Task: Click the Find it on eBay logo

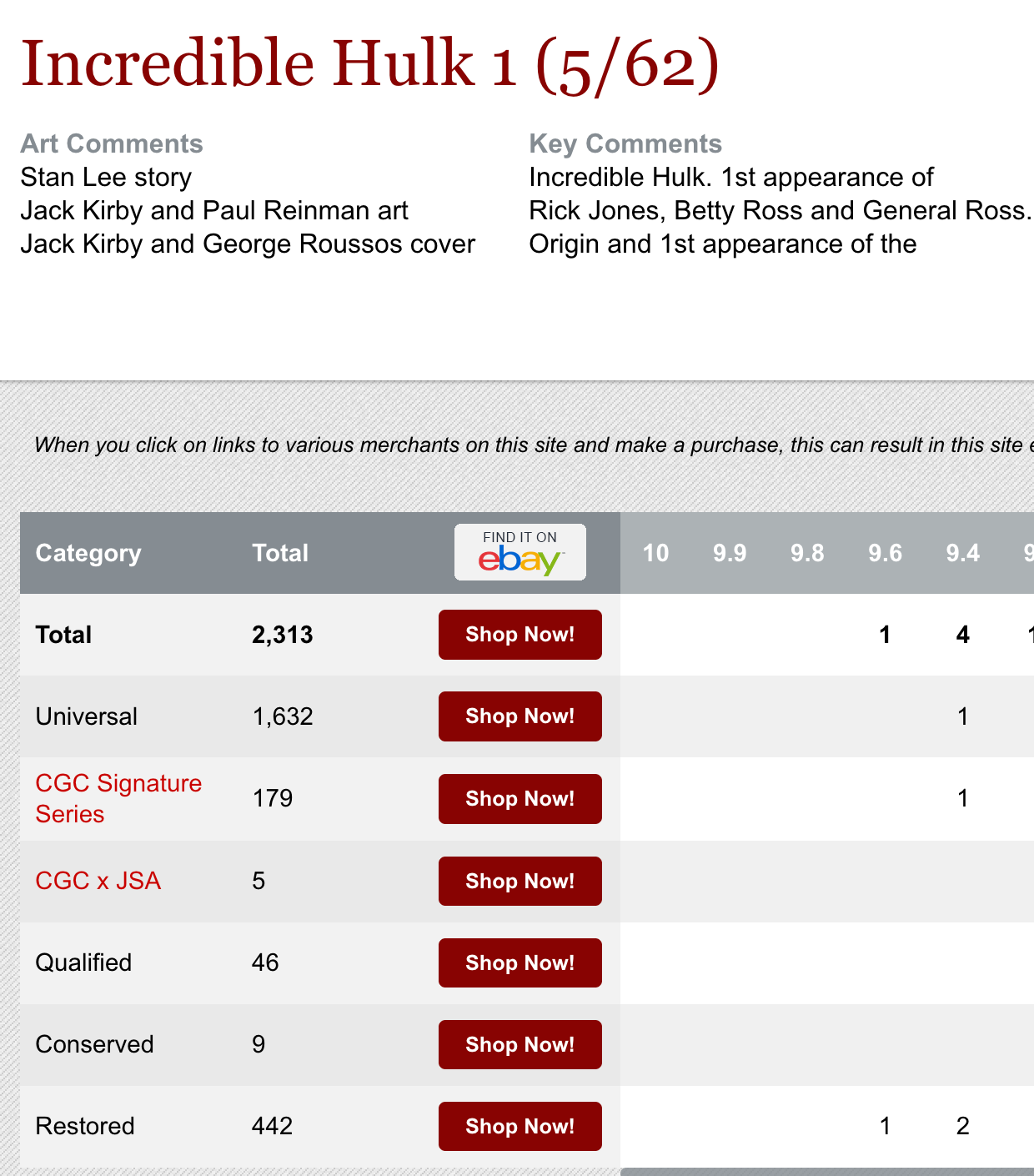Action: (520, 552)
